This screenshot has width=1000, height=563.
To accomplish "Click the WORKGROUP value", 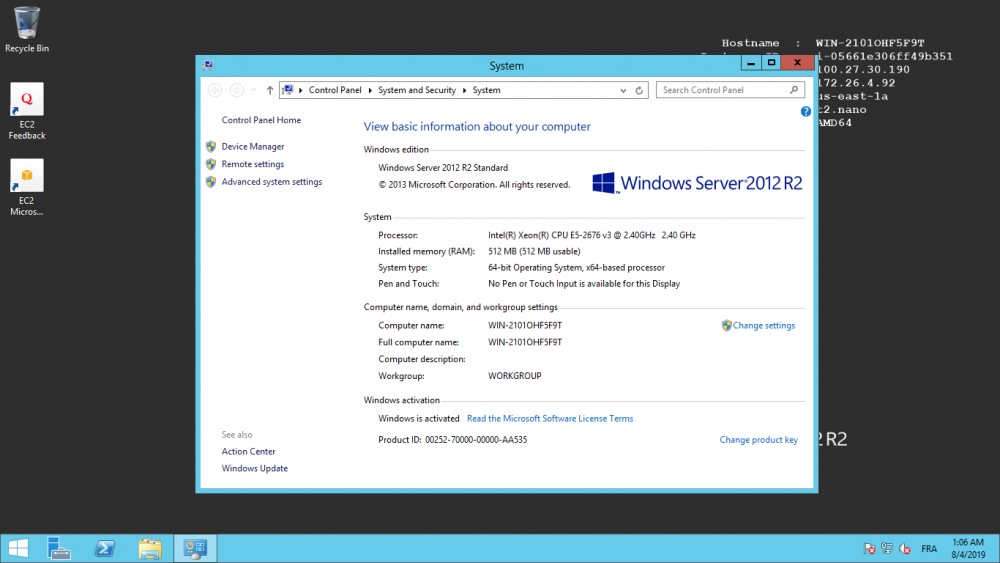I will pos(515,376).
